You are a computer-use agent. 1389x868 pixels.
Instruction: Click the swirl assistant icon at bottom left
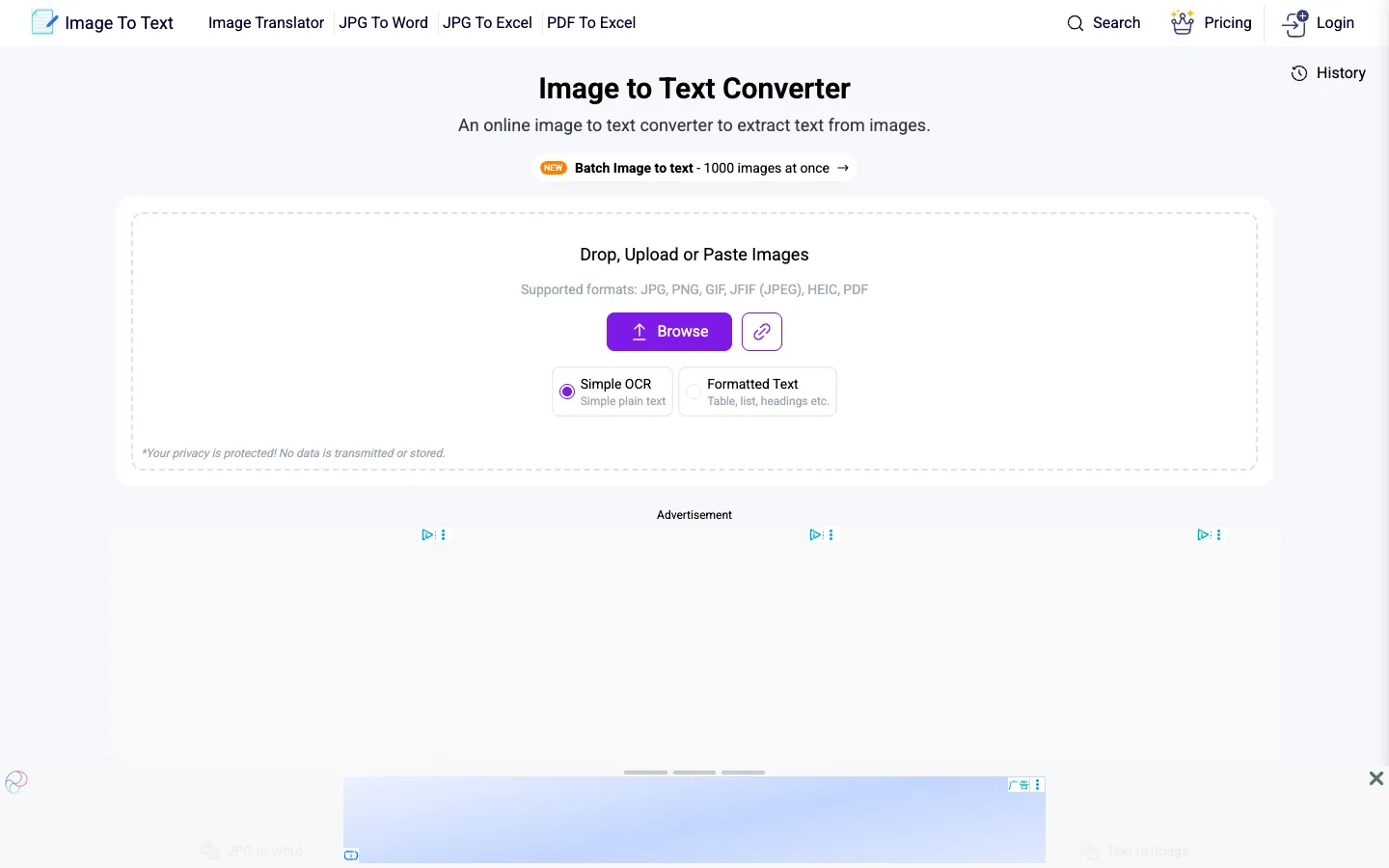[16, 781]
